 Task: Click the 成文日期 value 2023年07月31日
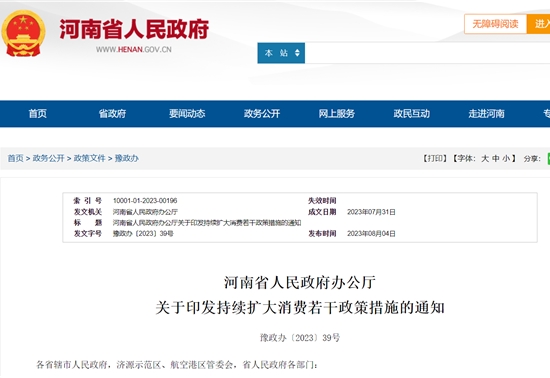(x=371, y=212)
